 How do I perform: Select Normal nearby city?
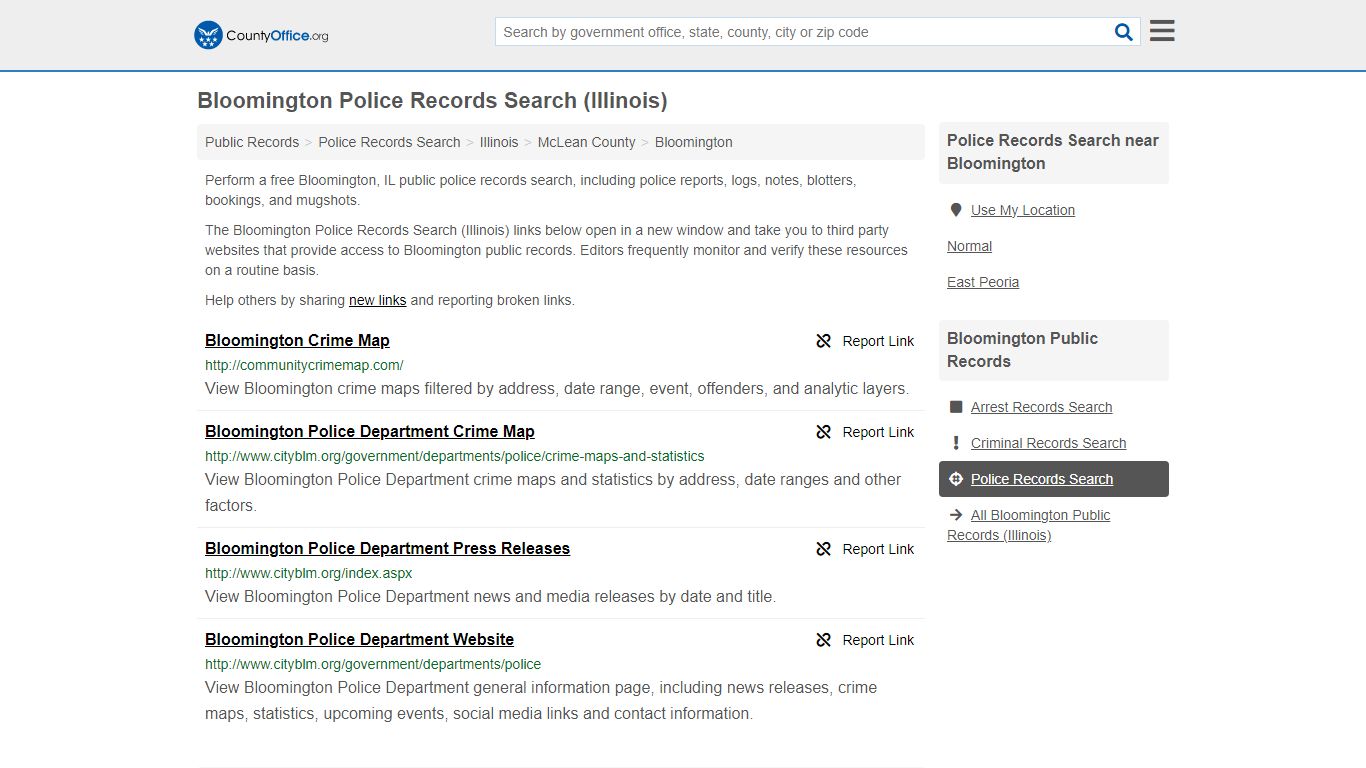tap(969, 246)
